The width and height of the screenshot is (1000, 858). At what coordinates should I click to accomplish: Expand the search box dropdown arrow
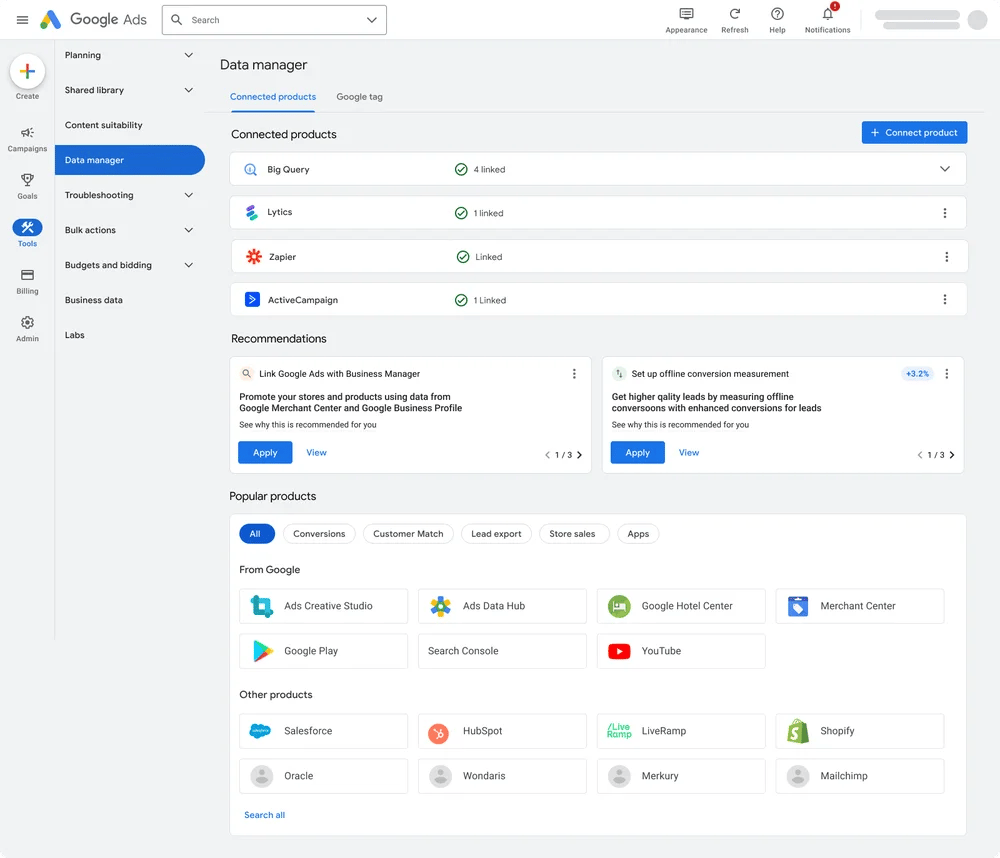pyautogui.click(x=372, y=20)
